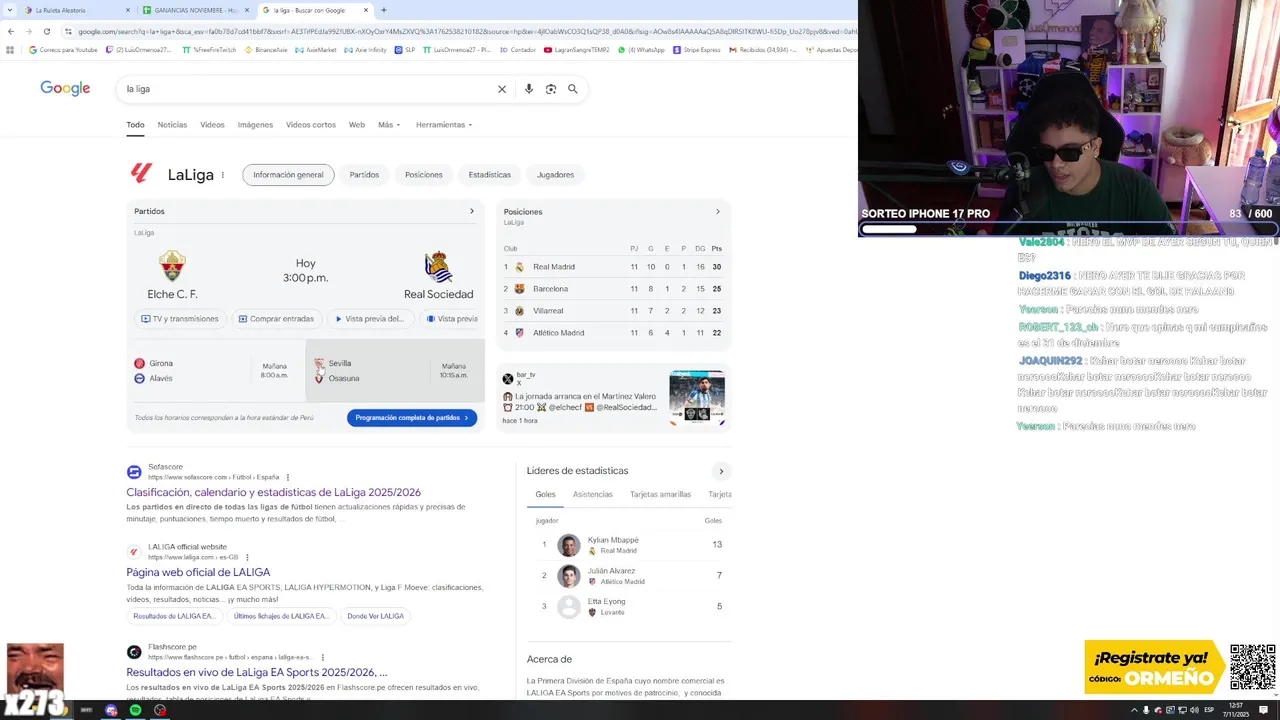Screen dimensions: 1280x720
Task: Select Real Madrid row in standings
Action: point(613,267)
